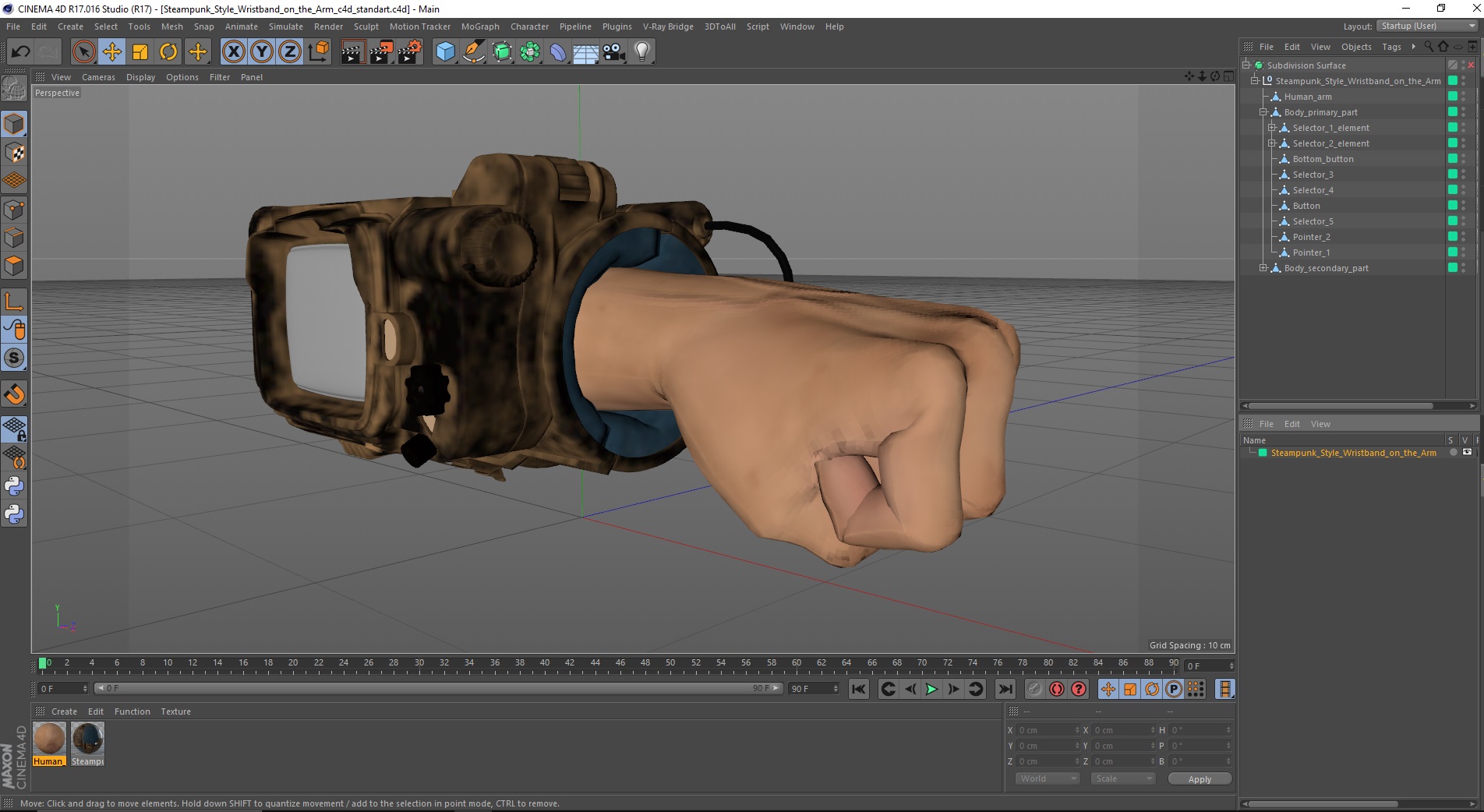This screenshot has height=812, width=1484.
Task: Go to start of animation
Action: coord(859,689)
